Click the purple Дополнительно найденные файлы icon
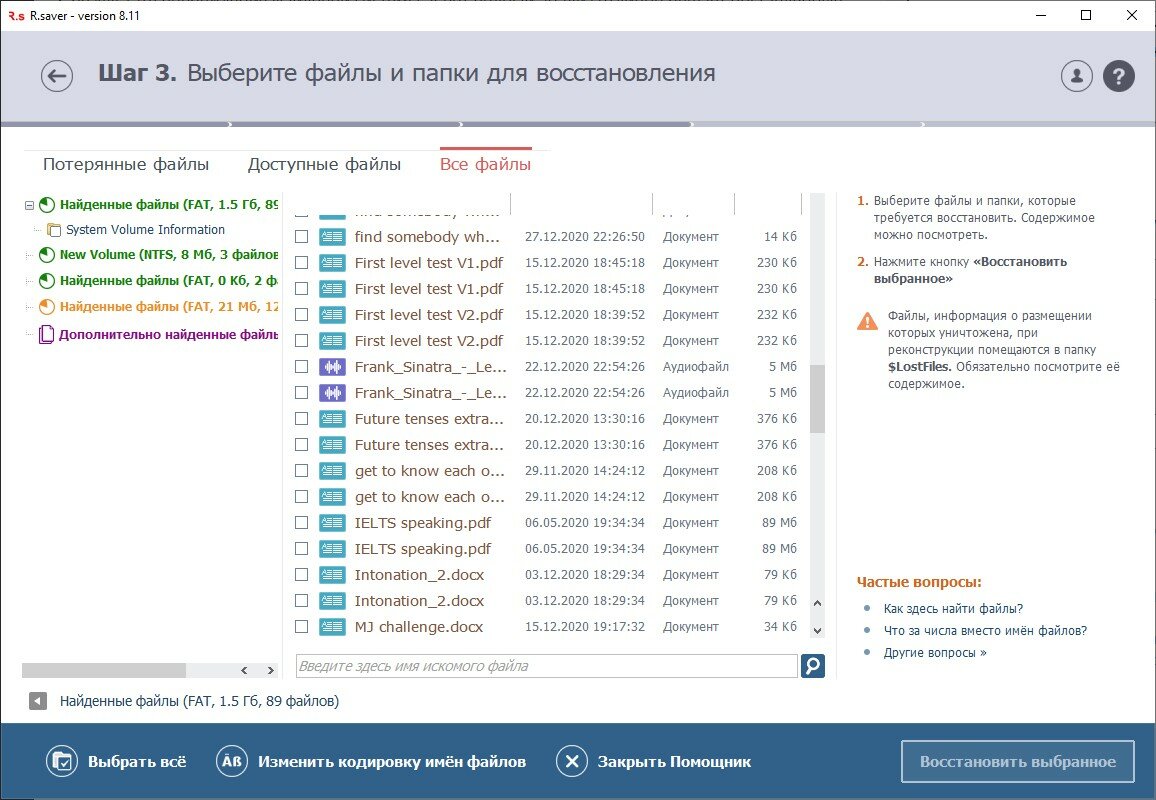 click(46, 335)
